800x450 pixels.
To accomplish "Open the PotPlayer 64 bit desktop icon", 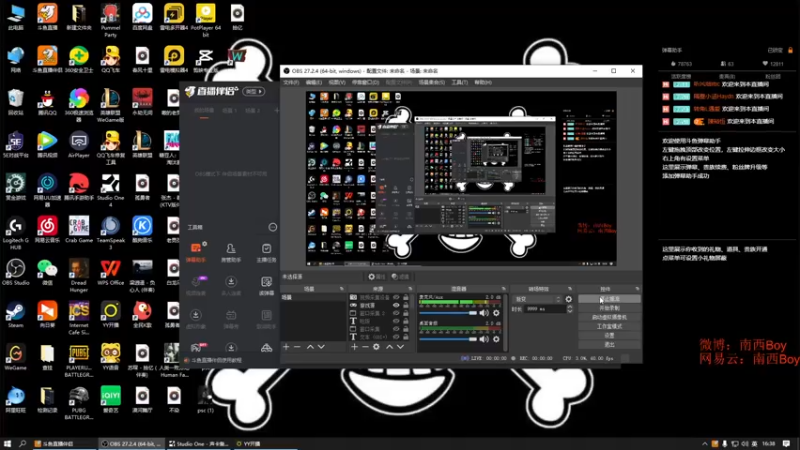I will click(x=205, y=20).
